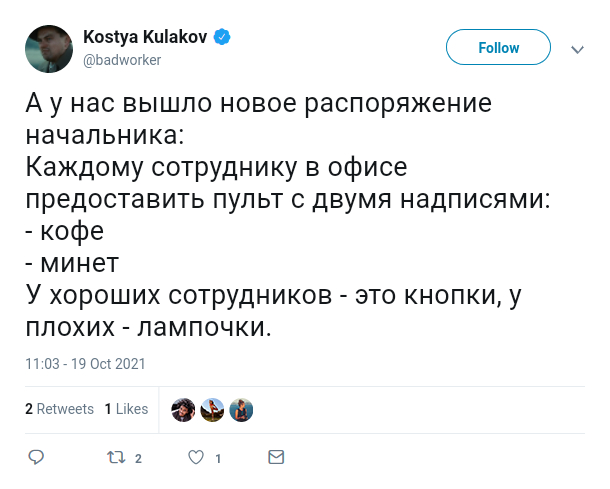Screen dimensions: 610x489
Task: Click the number next to the heart icon
Action: [x=218, y=459]
